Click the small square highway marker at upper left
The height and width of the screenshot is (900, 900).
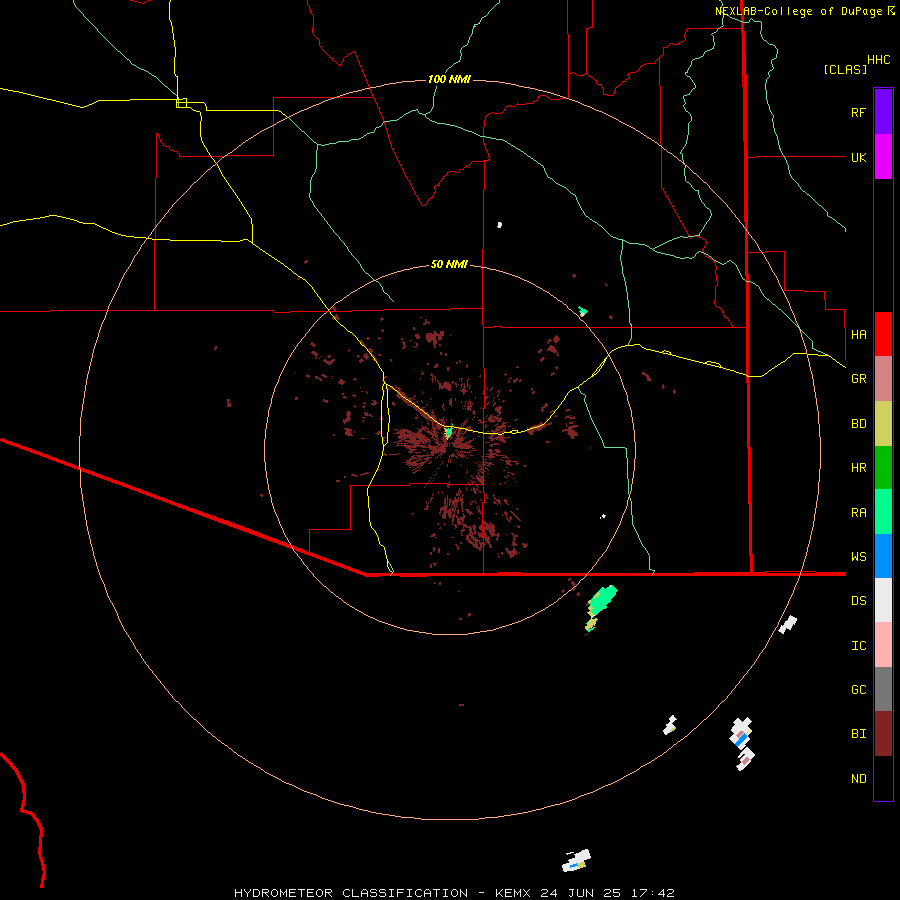[x=181, y=103]
